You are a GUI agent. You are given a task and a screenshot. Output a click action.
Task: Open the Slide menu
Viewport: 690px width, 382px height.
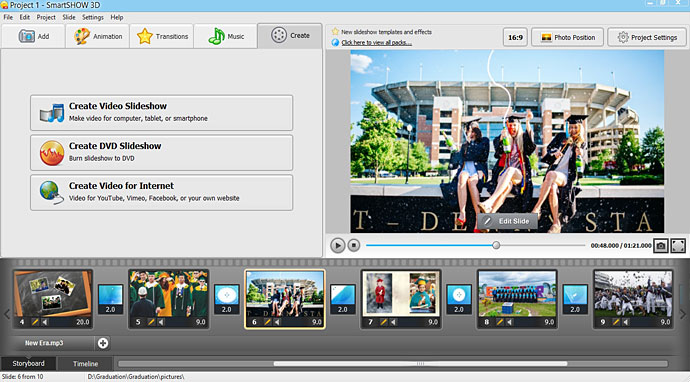pyautogui.click(x=69, y=17)
